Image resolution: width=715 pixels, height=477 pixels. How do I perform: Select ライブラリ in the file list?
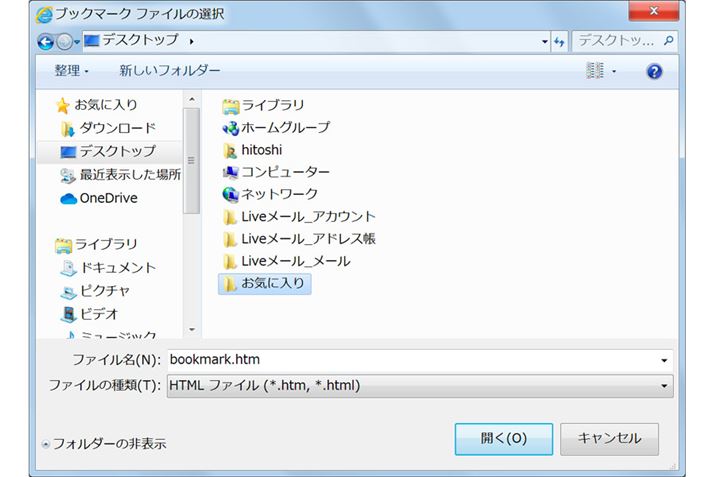(x=263, y=106)
